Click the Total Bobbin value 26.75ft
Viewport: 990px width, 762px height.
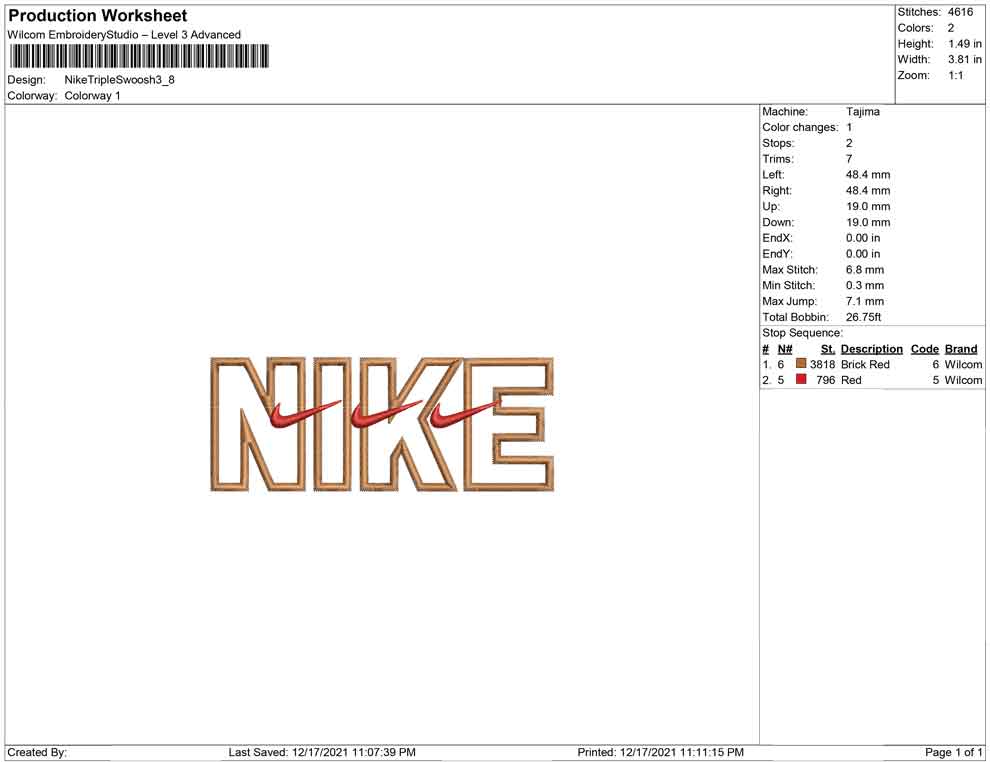click(x=863, y=316)
